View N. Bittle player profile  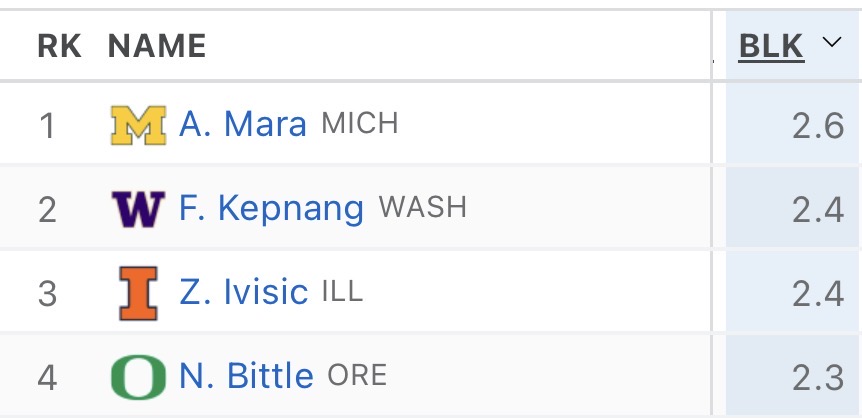(x=246, y=377)
